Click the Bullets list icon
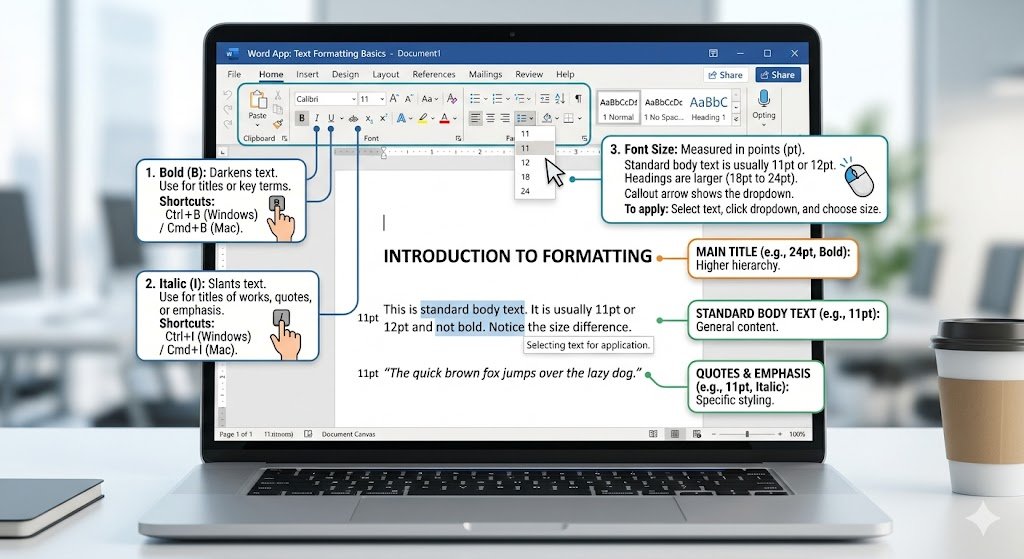Viewport: 1024px width, 559px height. click(475, 99)
